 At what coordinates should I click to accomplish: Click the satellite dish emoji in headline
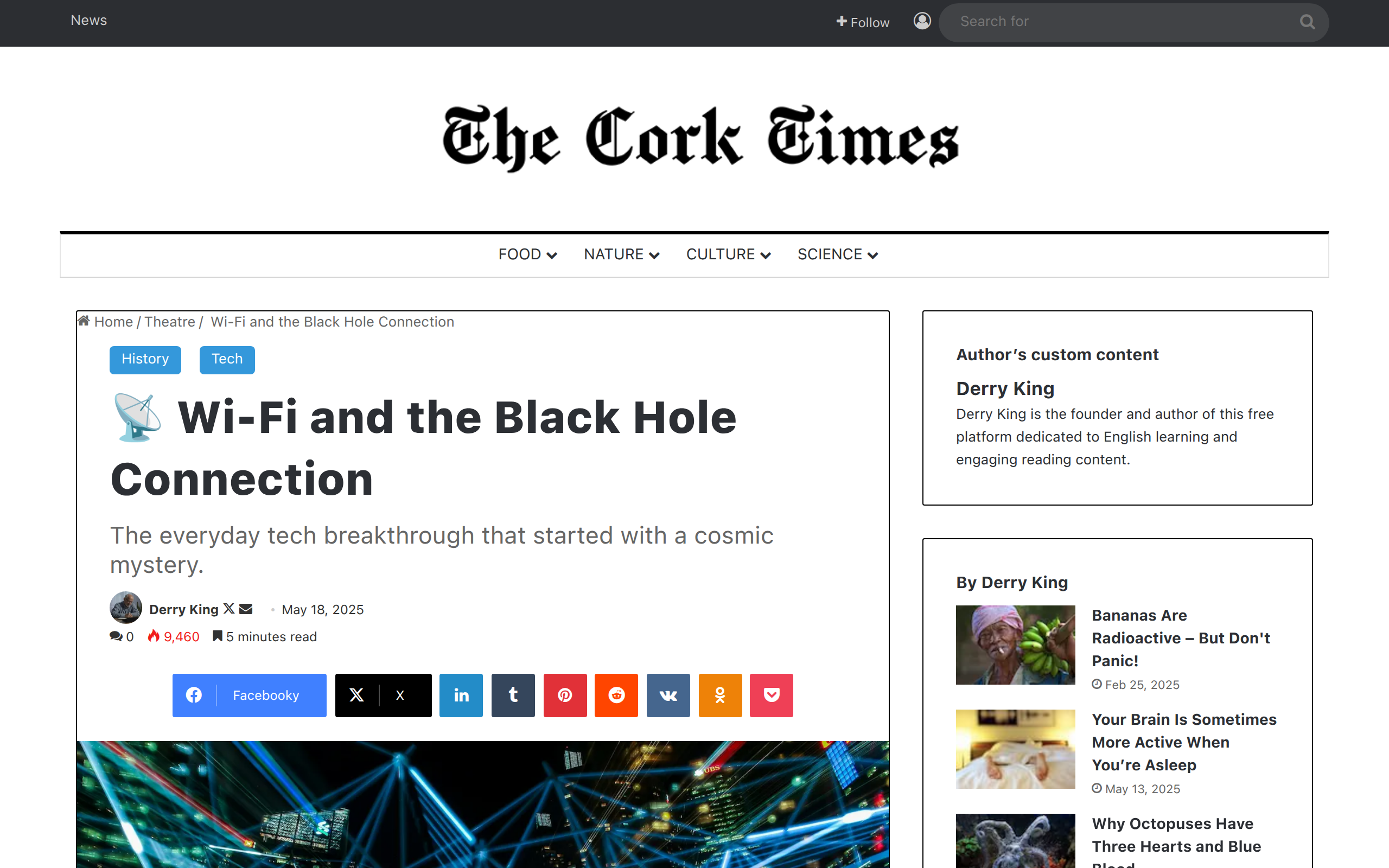(x=137, y=417)
